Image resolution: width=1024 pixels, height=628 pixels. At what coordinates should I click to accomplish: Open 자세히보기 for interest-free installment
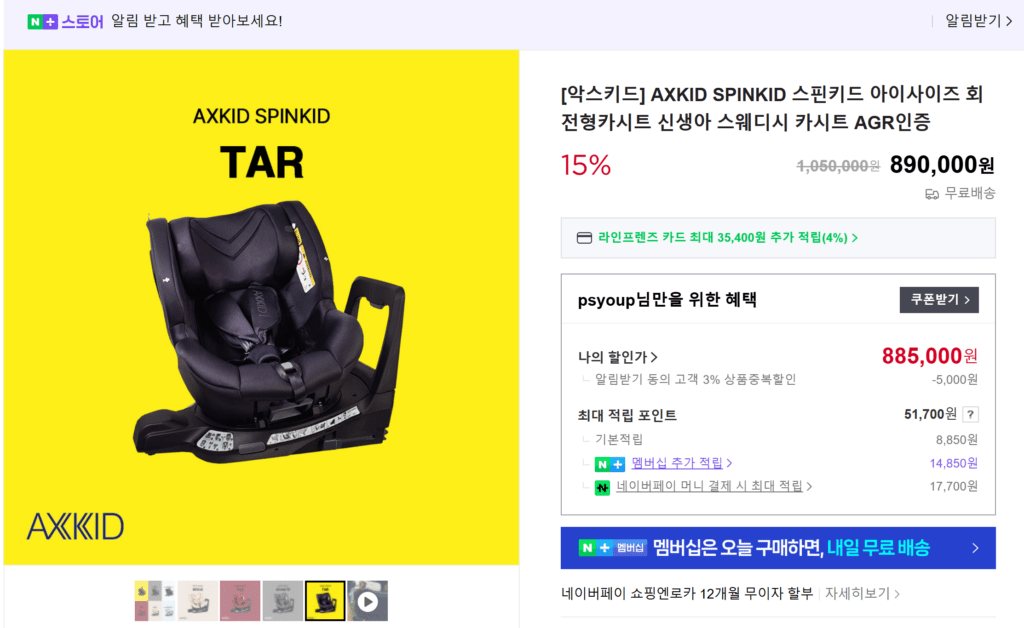[x=862, y=593]
